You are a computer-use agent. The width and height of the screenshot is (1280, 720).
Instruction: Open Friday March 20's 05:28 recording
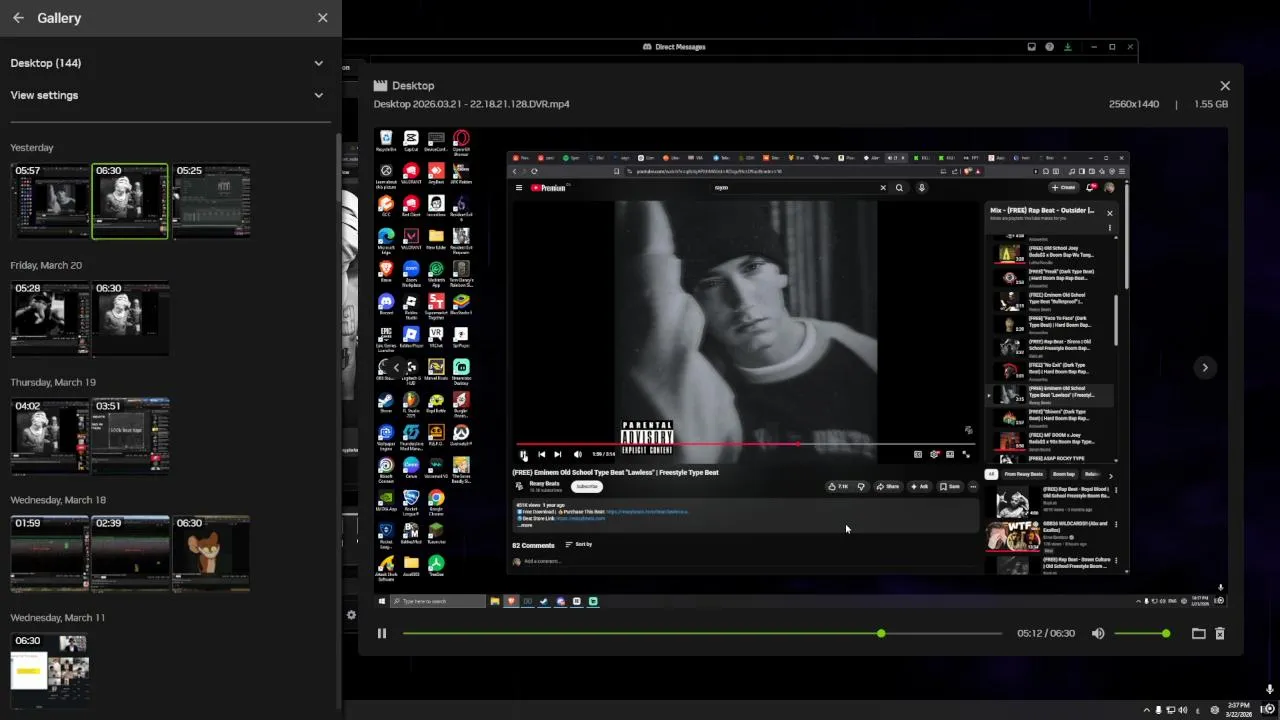click(50, 318)
